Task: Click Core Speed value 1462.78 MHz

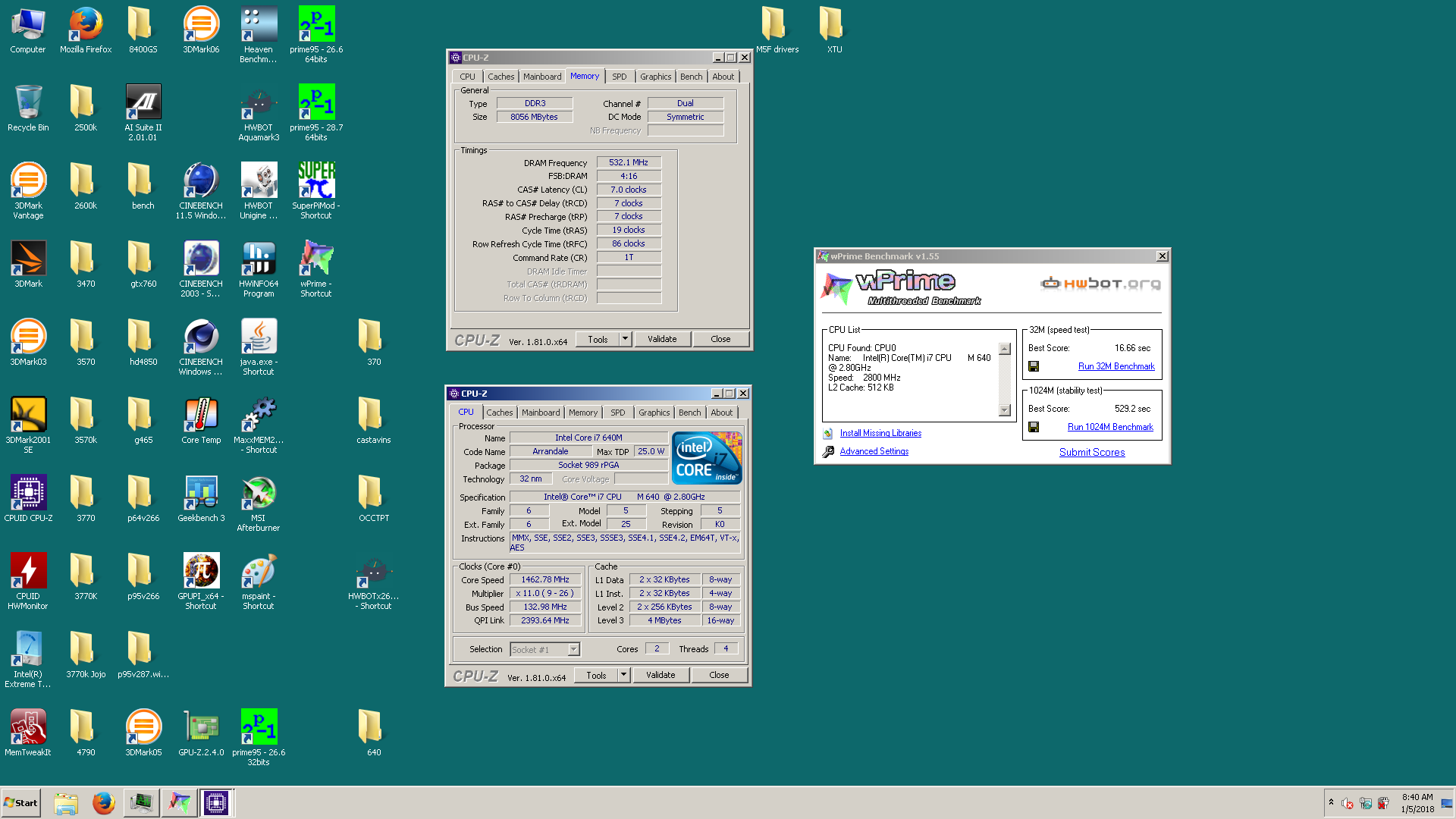Action: tap(545, 579)
